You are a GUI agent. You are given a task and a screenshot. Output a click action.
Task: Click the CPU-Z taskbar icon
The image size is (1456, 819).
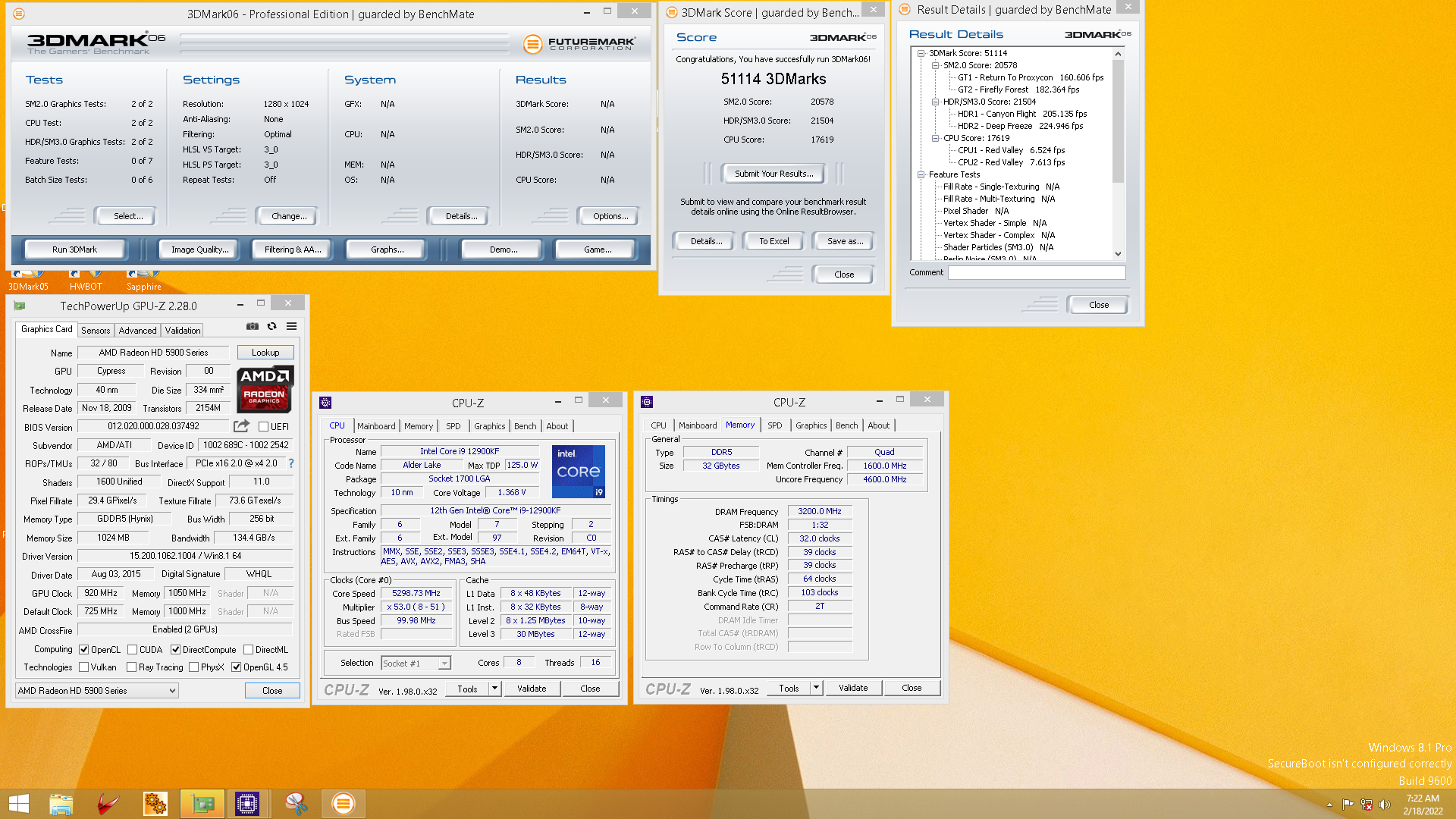(247, 804)
